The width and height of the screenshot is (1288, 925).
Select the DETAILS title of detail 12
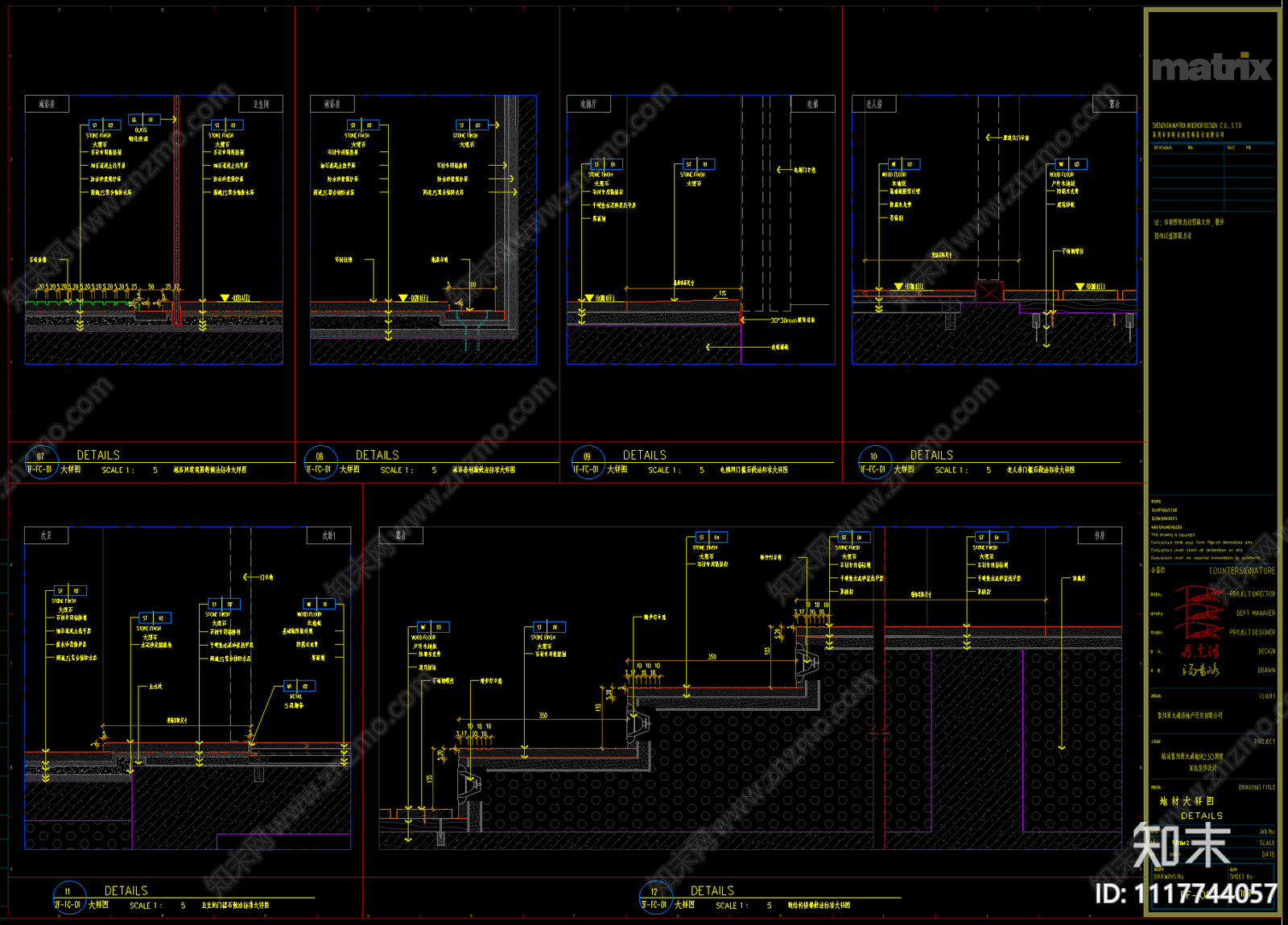point(712,890)
